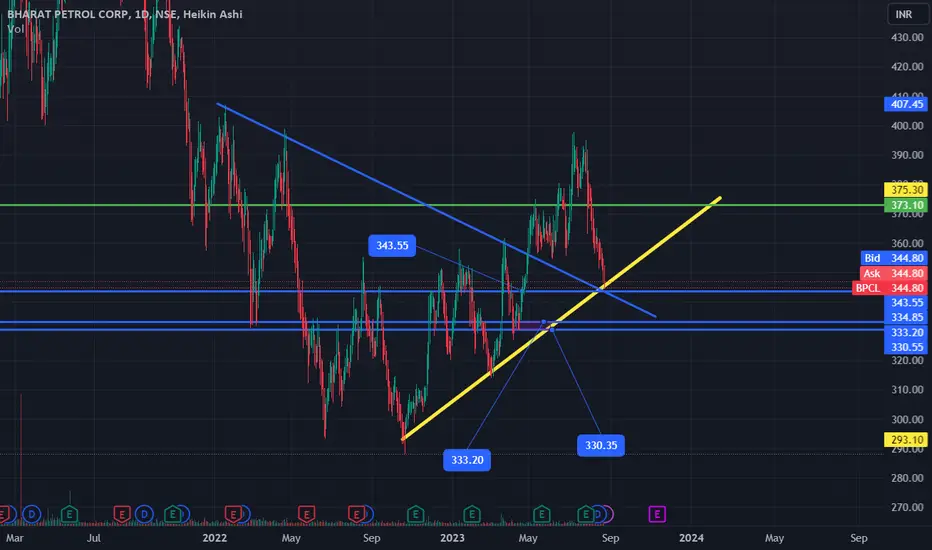Open red earnings E marker just before Sep 2022
The width and height of the screenshot is (932, 550).
(x=356, y=514)
